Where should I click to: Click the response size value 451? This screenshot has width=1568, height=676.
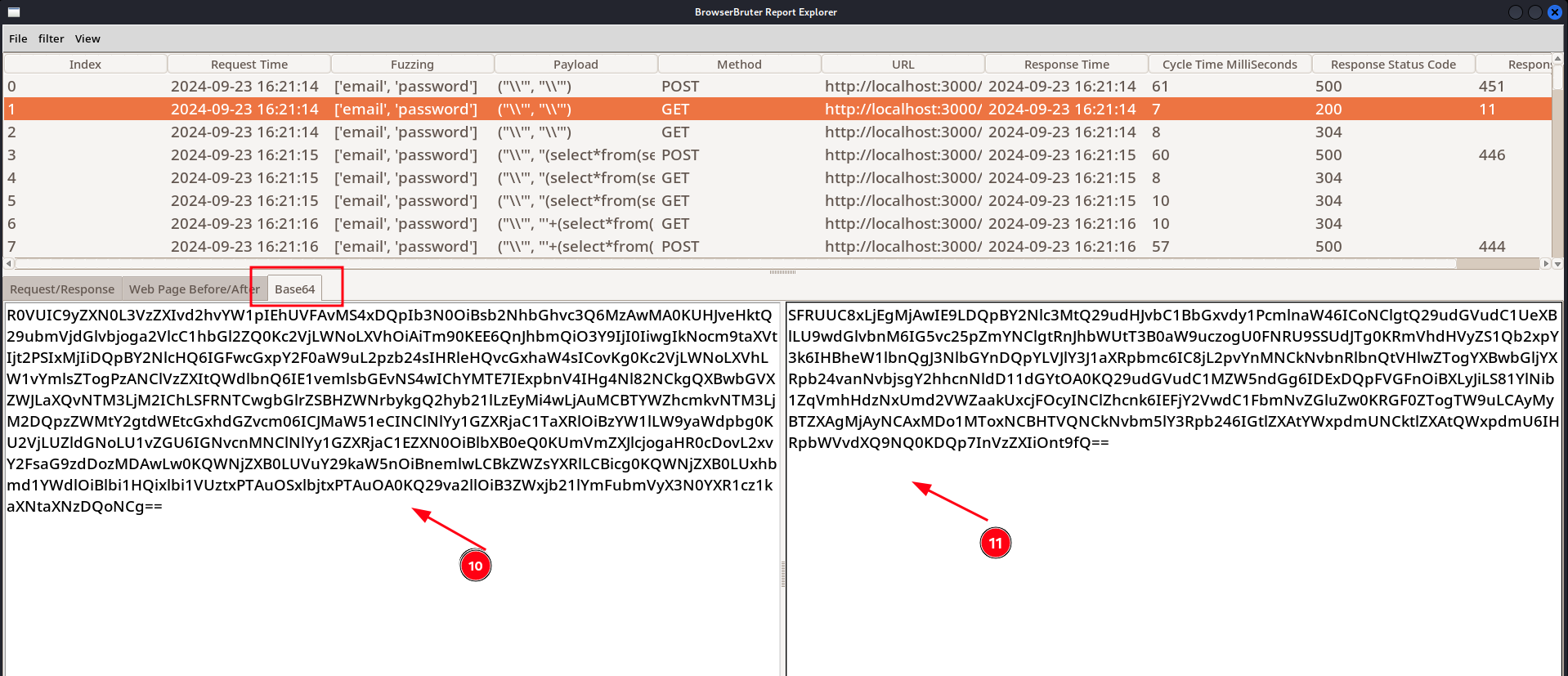click(1492, 86)
